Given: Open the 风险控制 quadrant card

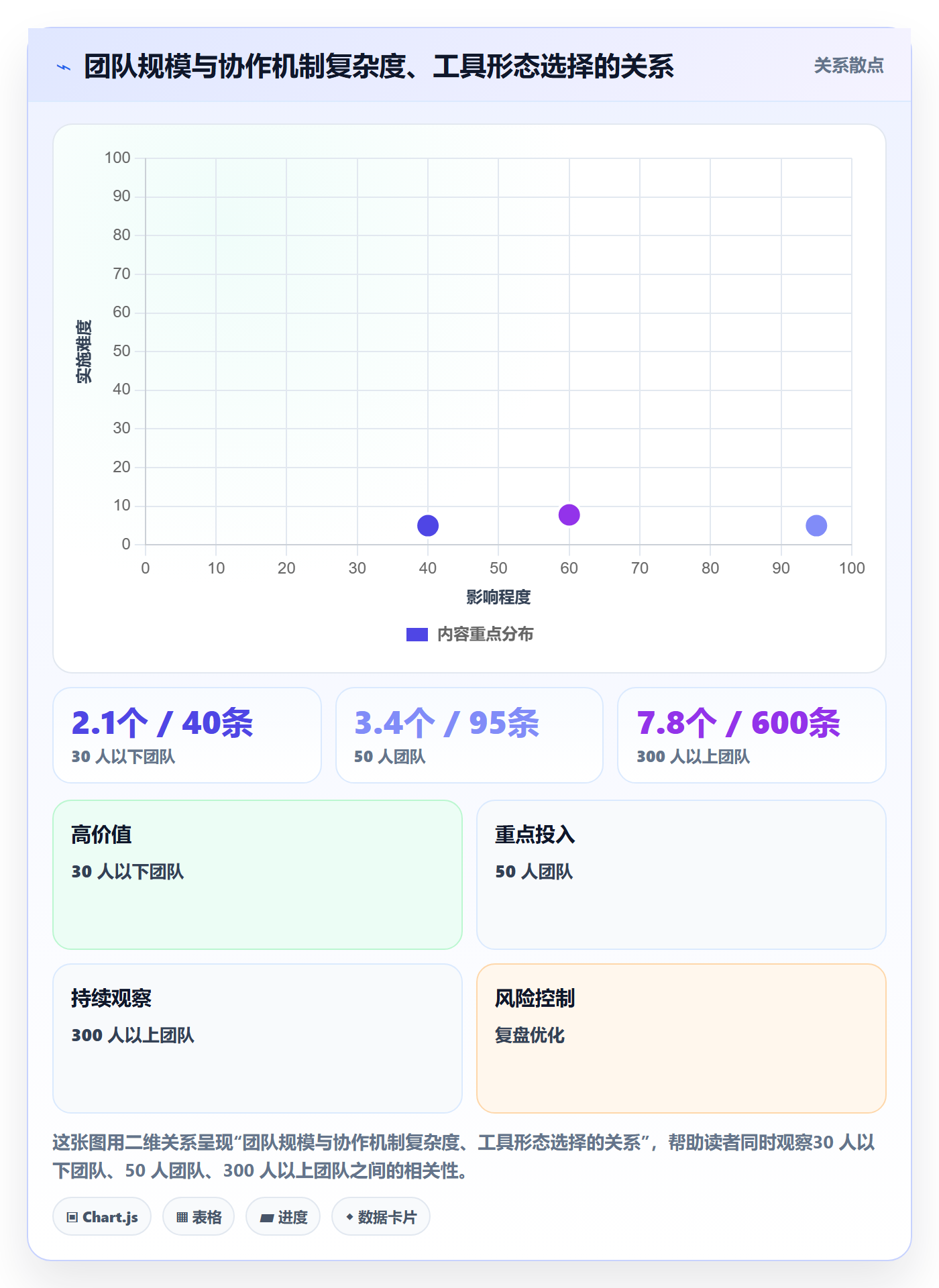Looking at the screenshot, I should click(681, 1038).
